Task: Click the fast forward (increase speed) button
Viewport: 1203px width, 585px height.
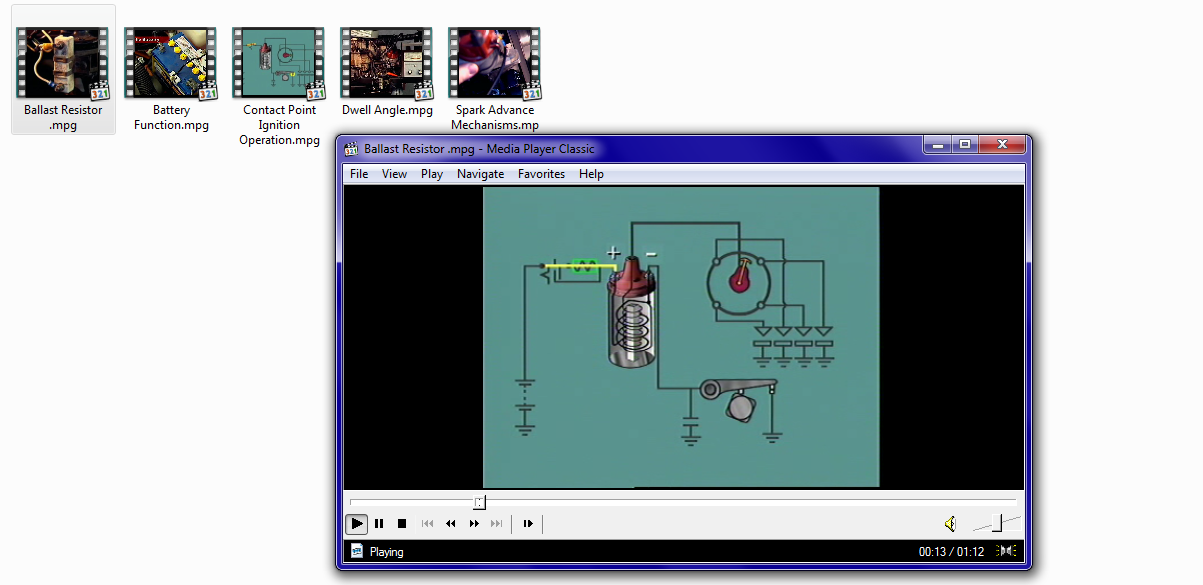Action: (x=474, y=523)
